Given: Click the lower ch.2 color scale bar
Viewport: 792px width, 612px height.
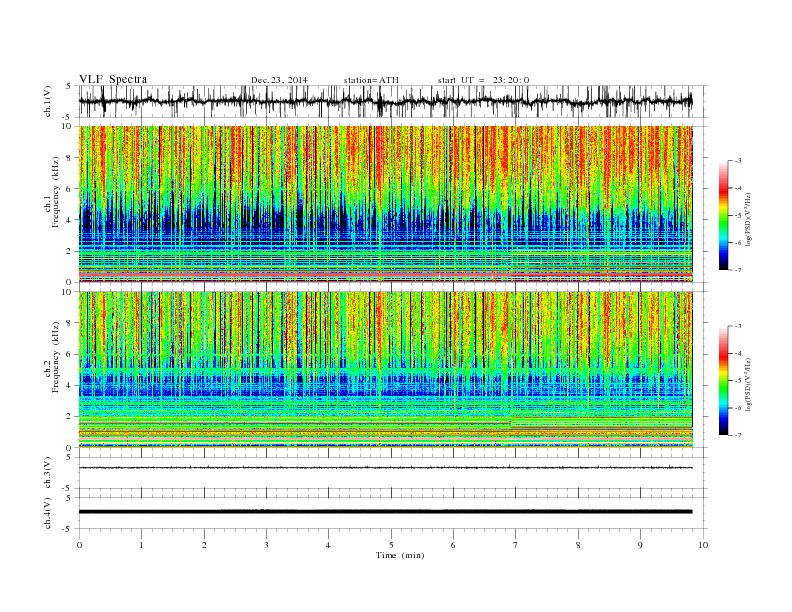Looking at the screenshot, I should click(x=724, y=381).
